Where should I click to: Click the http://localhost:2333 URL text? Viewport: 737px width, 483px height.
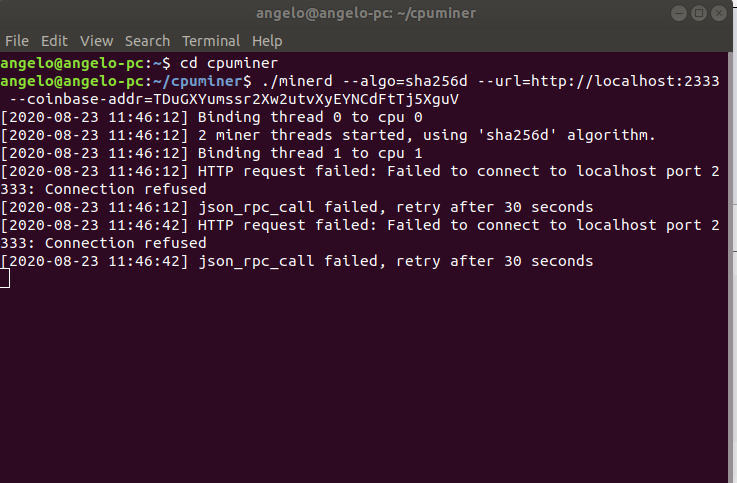(x=625, y=81)
